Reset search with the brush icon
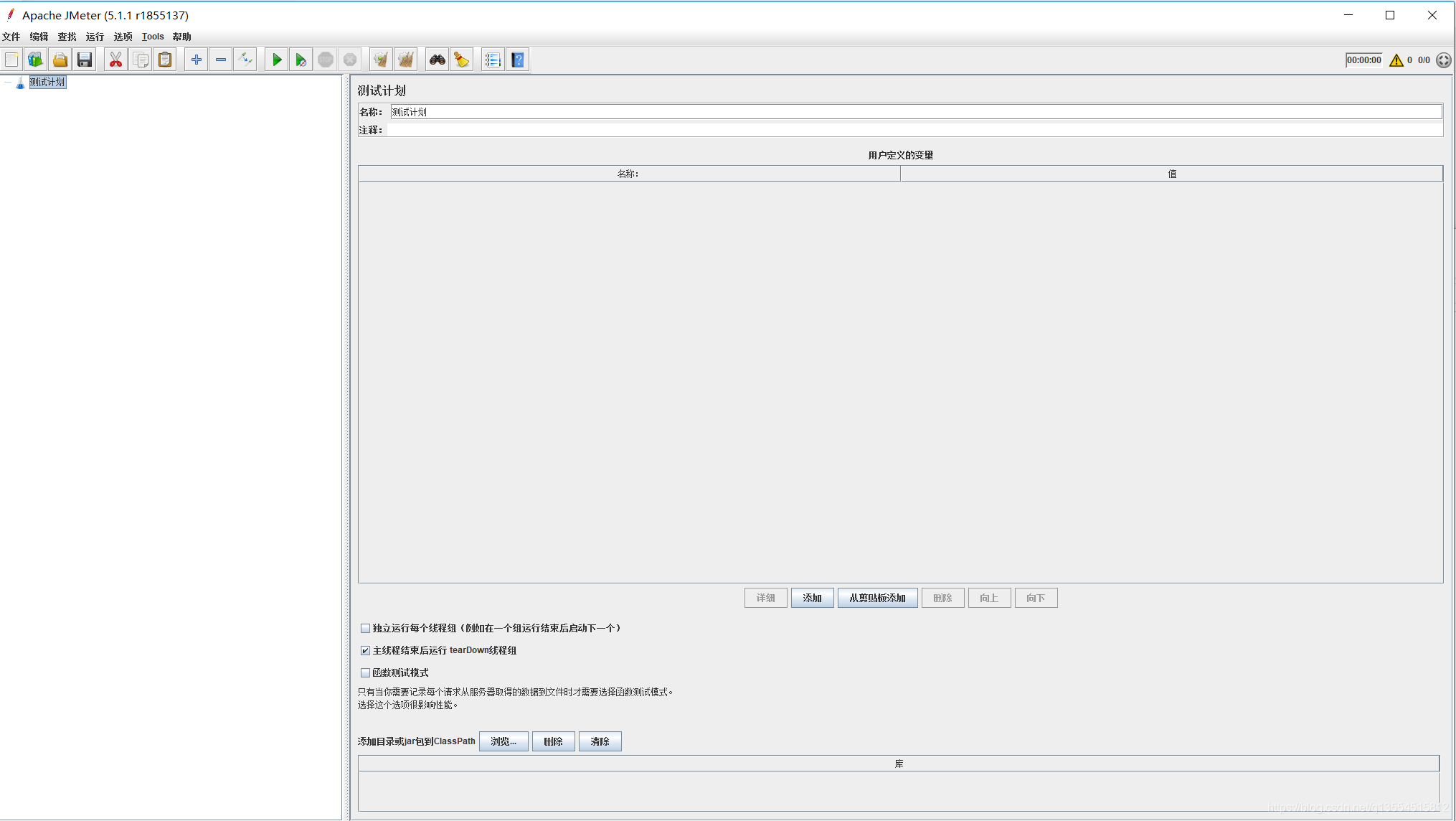1456x821 pixels. (462, 60)
